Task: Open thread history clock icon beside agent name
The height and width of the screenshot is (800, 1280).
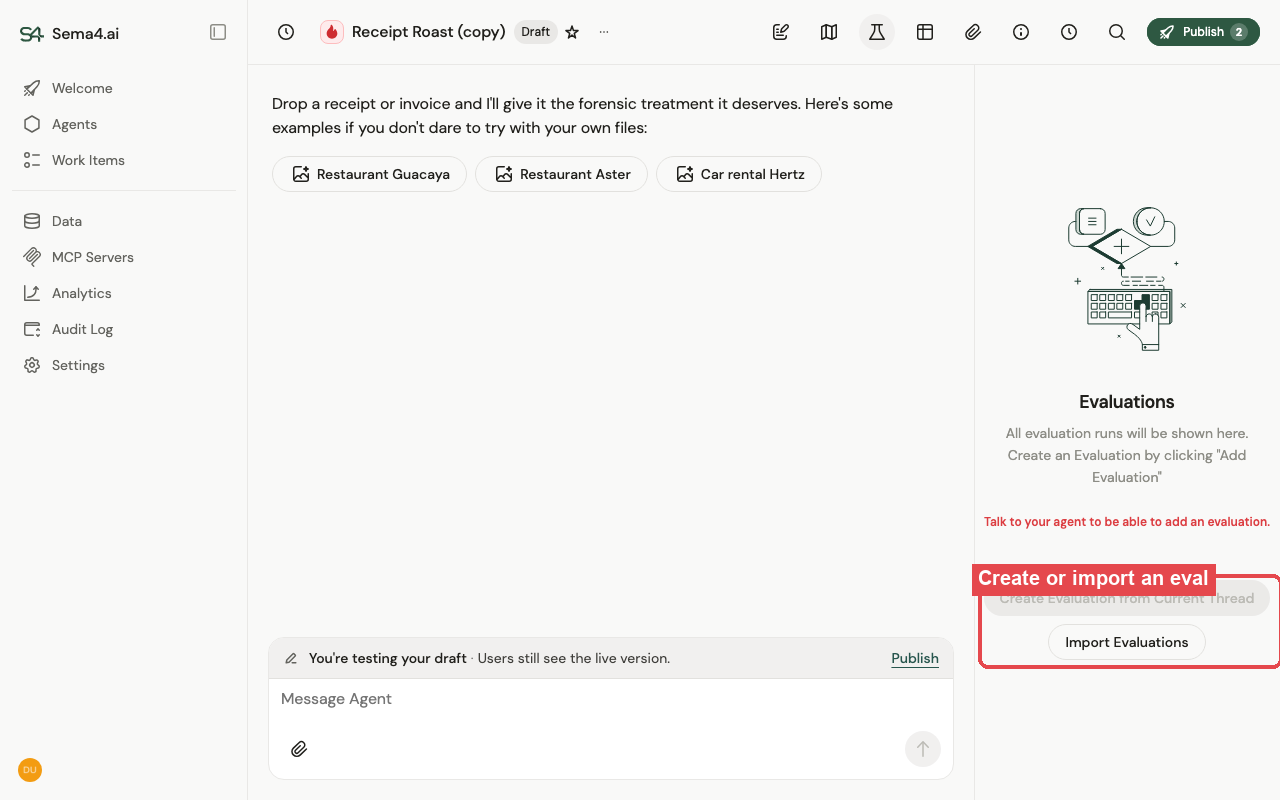Action: (286, 32)
